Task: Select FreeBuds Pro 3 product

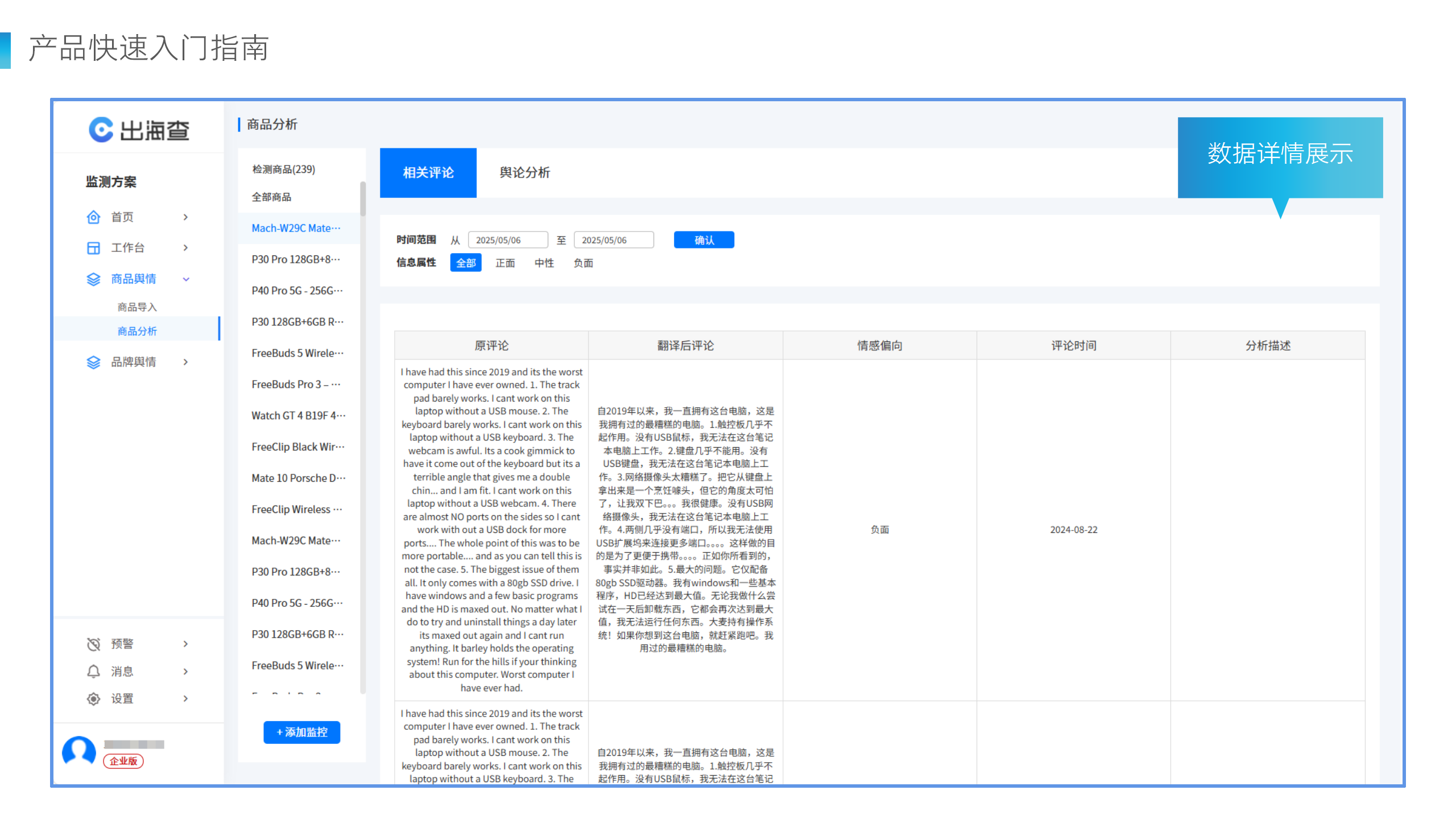Action: [296, 384]
